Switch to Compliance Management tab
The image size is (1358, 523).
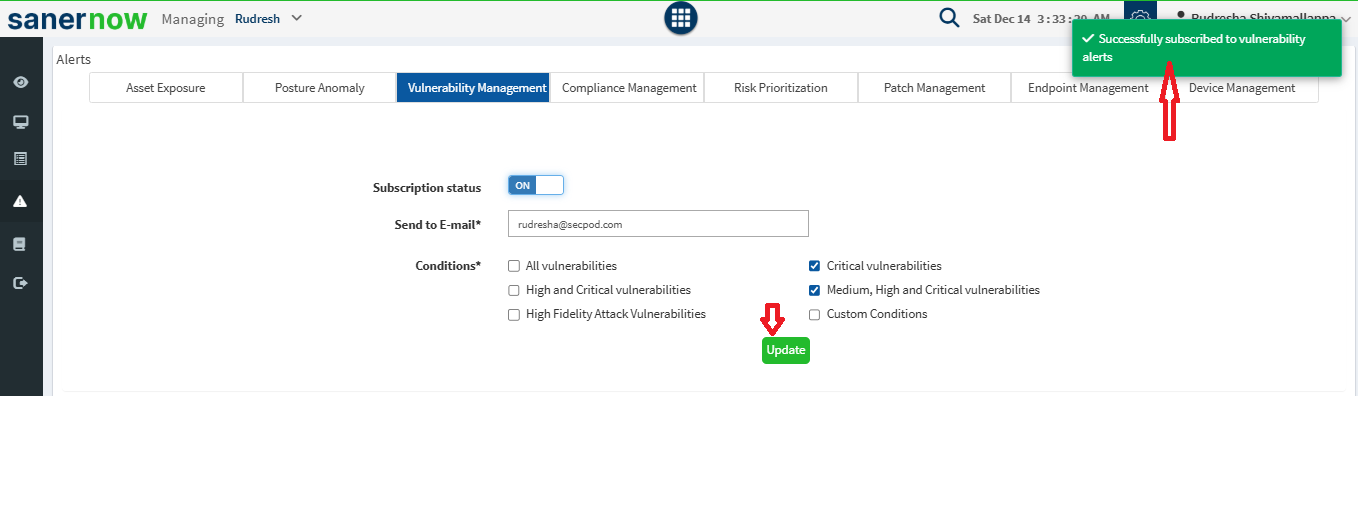[x=628, y=88]
